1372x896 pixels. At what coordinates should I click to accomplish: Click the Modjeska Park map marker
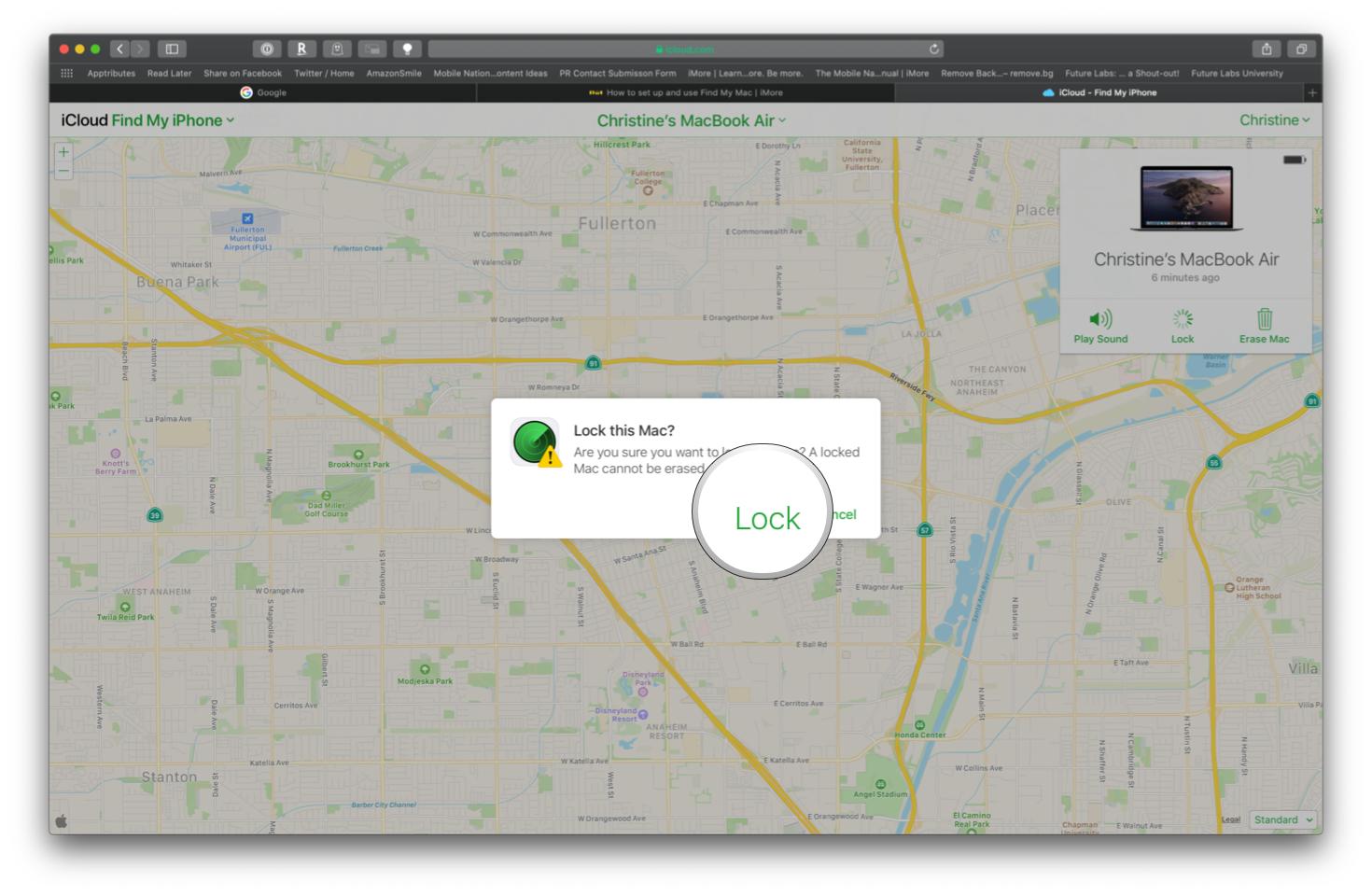click(425, 669)
